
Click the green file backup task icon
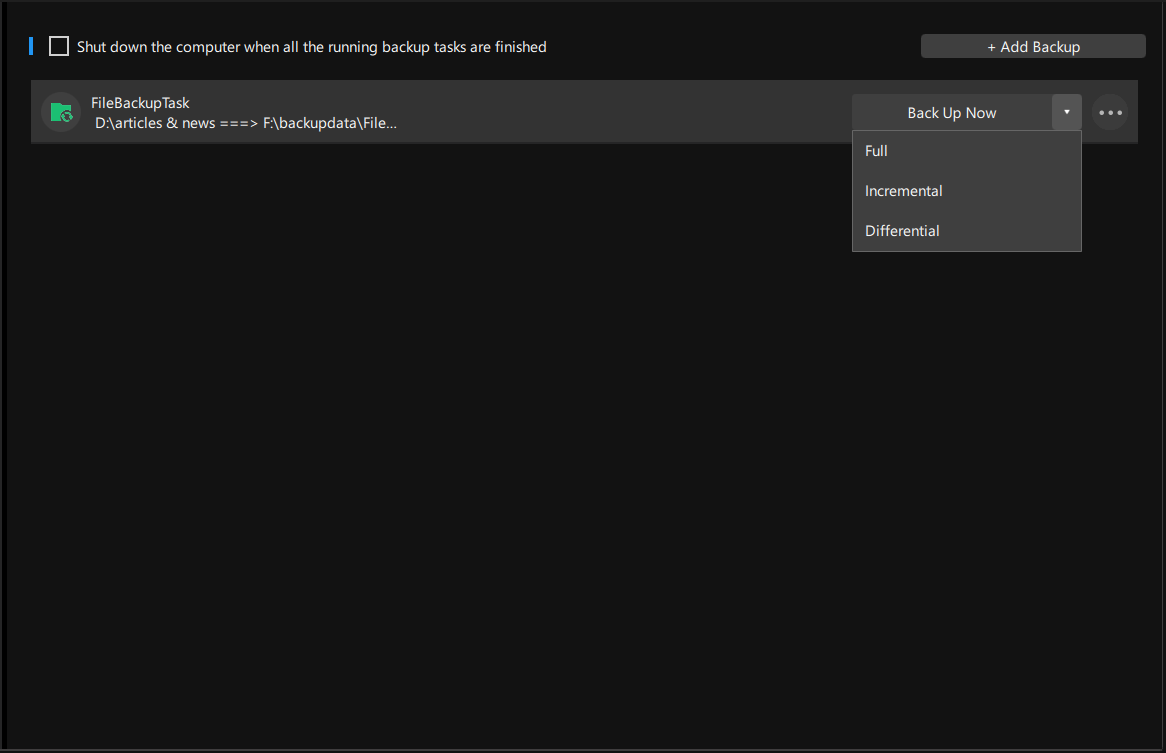tap(61, 113)
